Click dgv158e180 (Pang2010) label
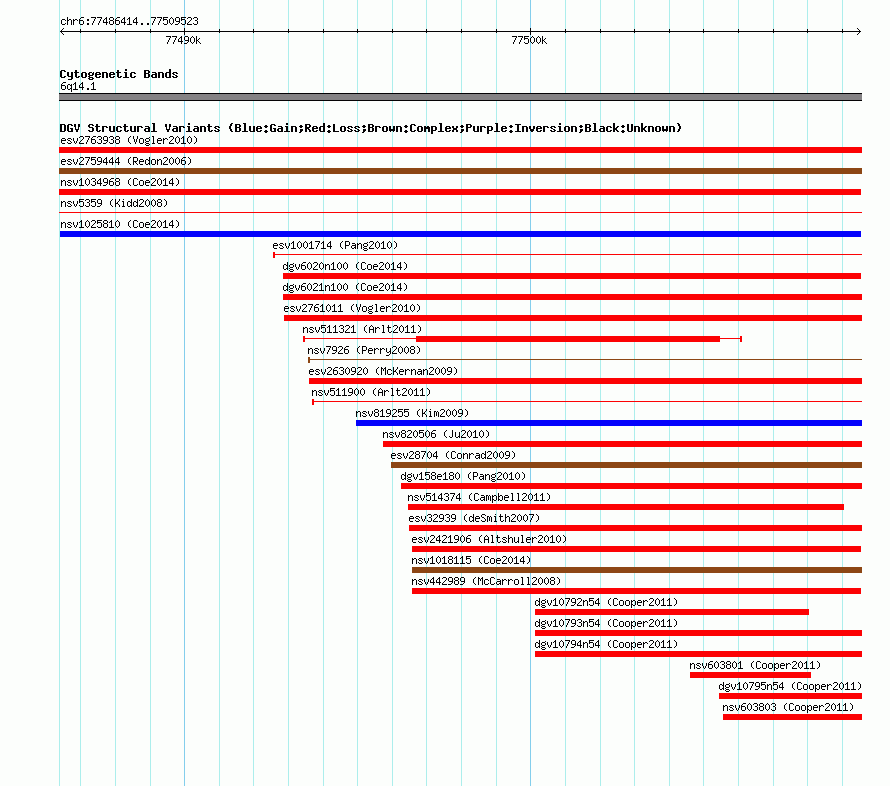The height and width of the screenshot is (786, 890). pyautogui.click(x=463, y=476)
